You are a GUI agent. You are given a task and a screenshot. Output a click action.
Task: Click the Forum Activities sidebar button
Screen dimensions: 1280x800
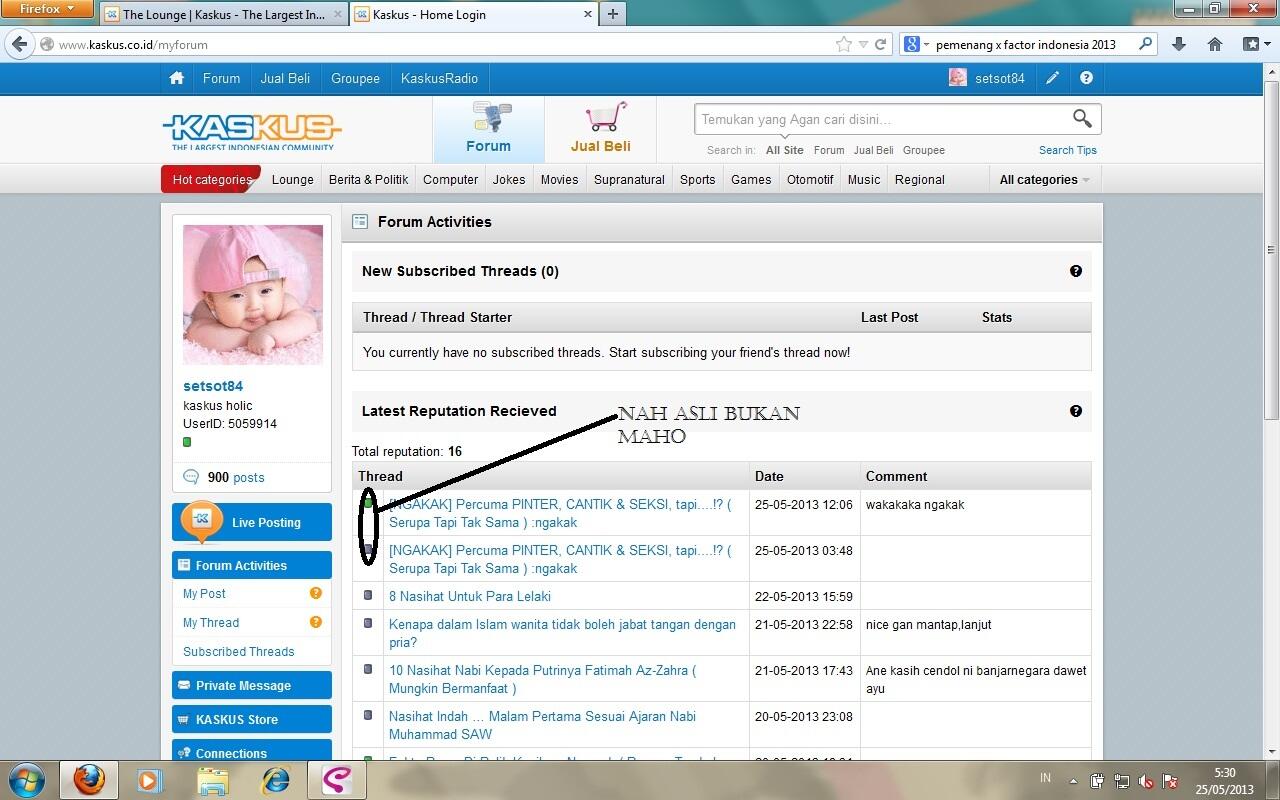(252, 565)
